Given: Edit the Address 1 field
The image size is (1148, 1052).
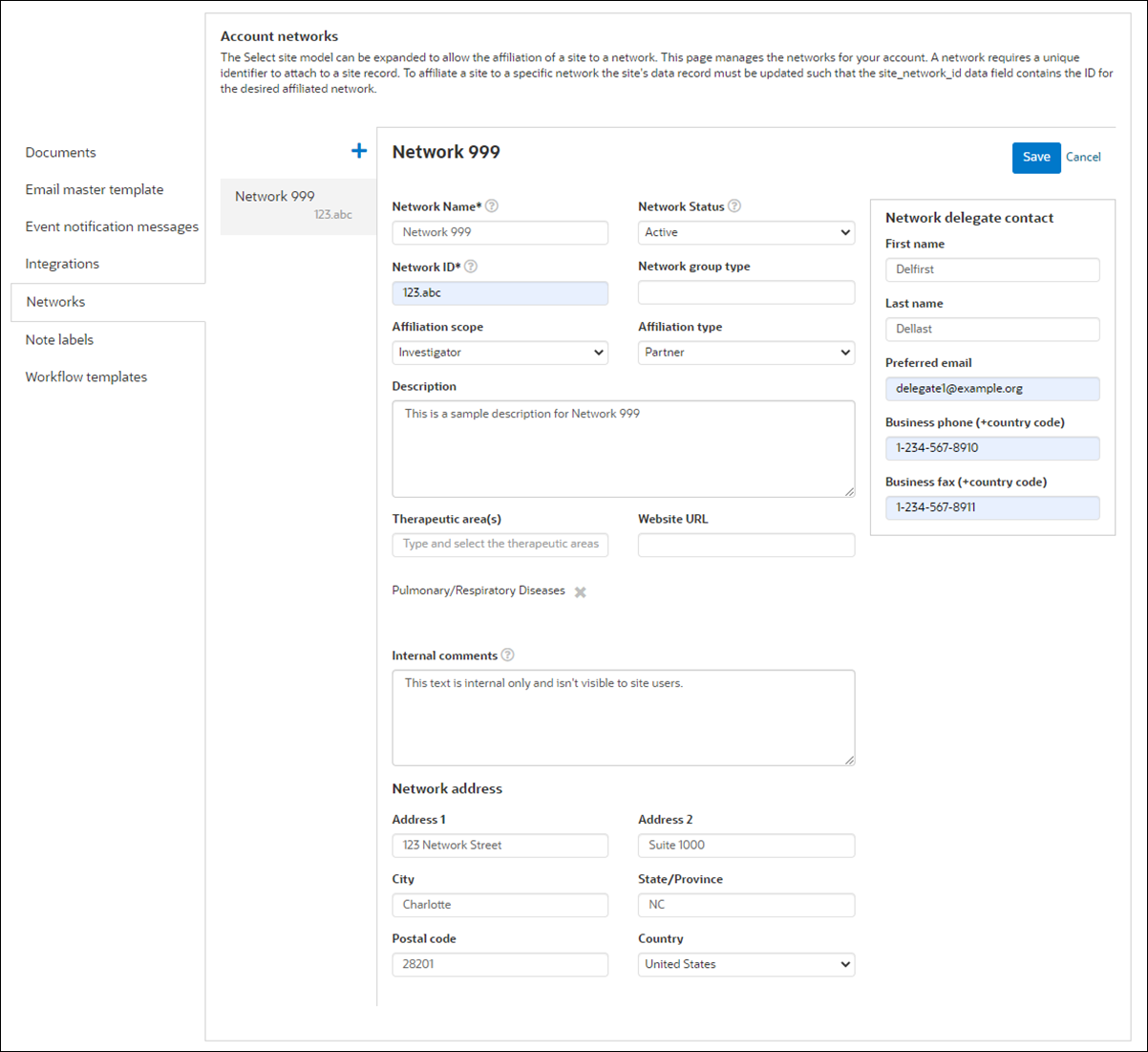Looking at the screenshot, I should click(500, 846).
